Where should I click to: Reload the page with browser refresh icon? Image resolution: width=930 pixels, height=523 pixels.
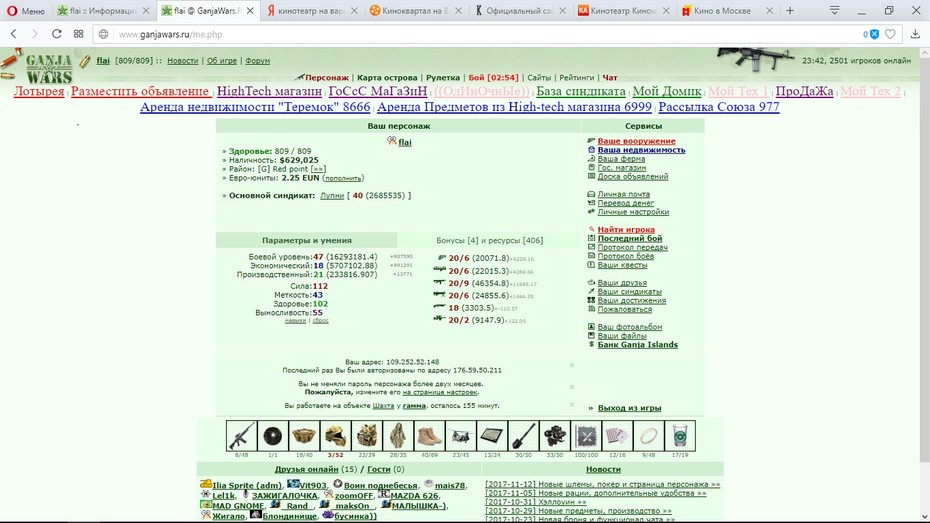tap(56, 34)
